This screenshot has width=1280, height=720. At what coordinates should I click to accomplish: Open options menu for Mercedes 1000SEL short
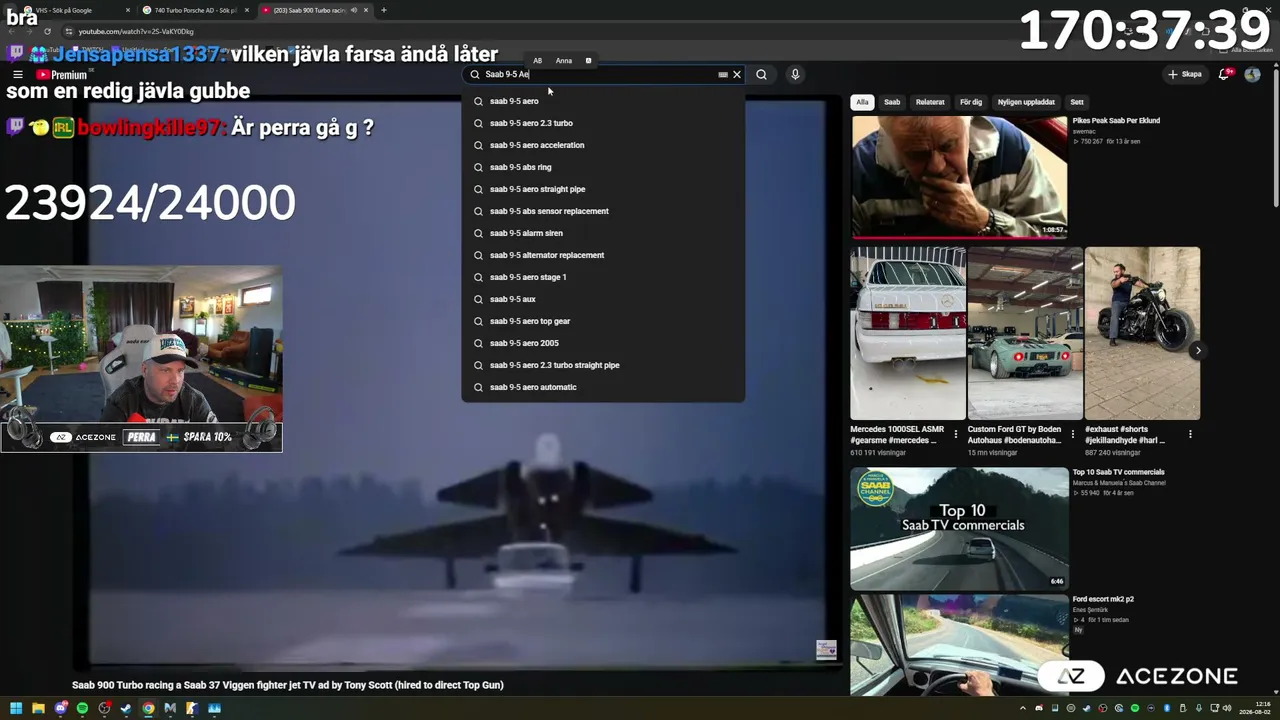[x=956, y=434]
